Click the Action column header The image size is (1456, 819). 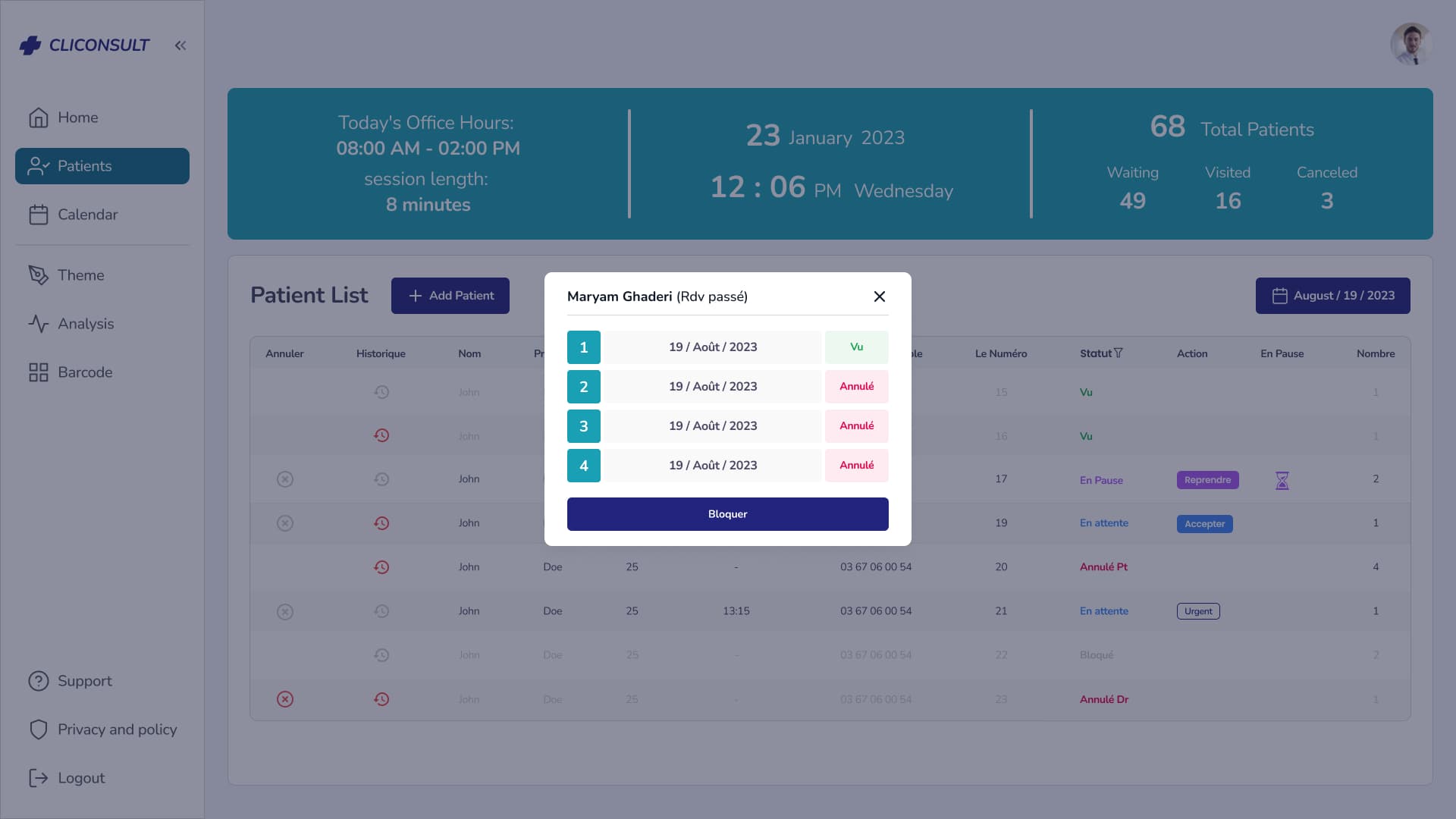pos(1192,353)
